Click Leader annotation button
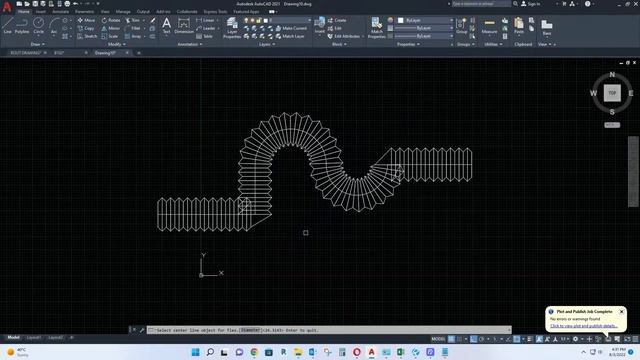 click(x=206, y=28)
